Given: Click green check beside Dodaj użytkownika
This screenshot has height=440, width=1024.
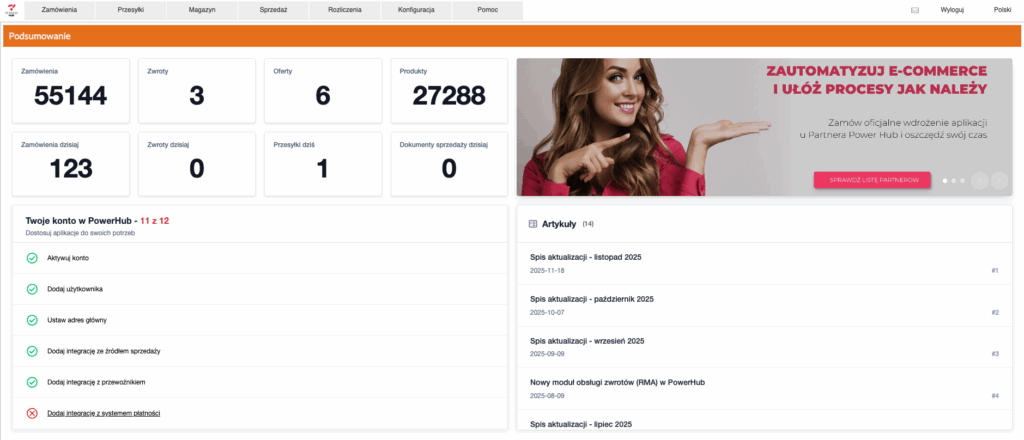Looking at the screenshot, I should click(x=32, y=289).
